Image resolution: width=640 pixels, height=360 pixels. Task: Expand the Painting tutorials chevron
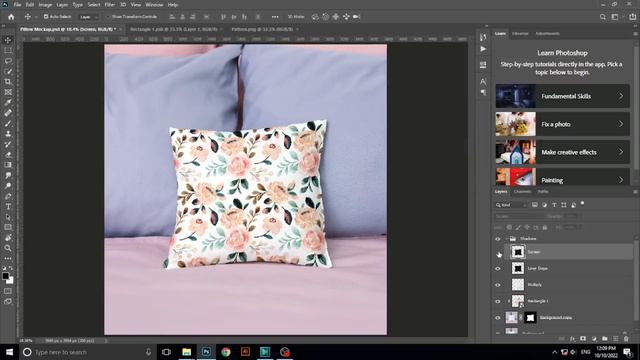(620, 180)
